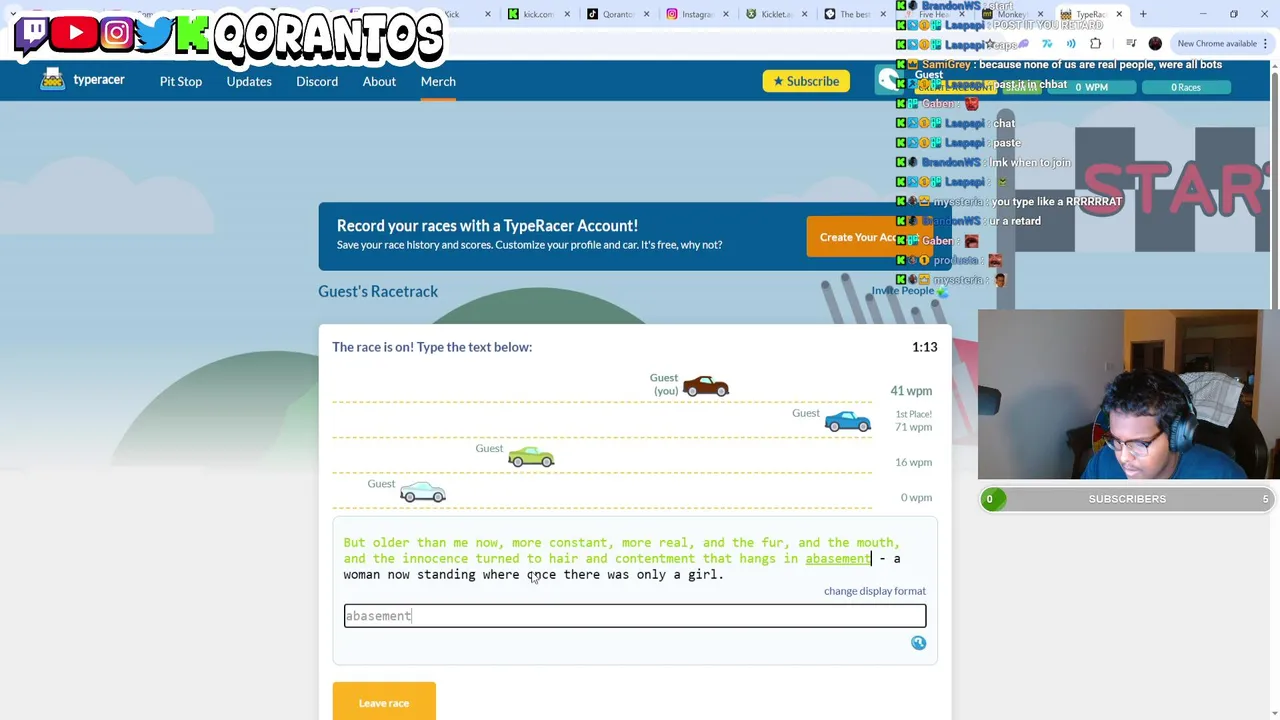Click 'The race is on! Type the text below:'
This screenshot has width=1280, height=720.
click(x=432, y=347)
